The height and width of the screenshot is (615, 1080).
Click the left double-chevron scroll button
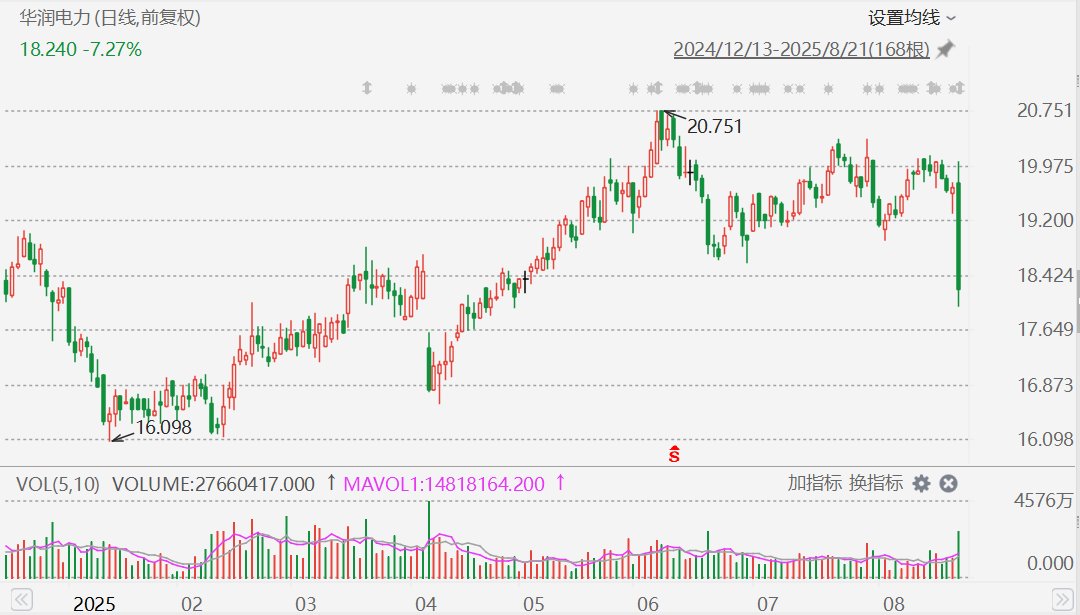(21, 601)
